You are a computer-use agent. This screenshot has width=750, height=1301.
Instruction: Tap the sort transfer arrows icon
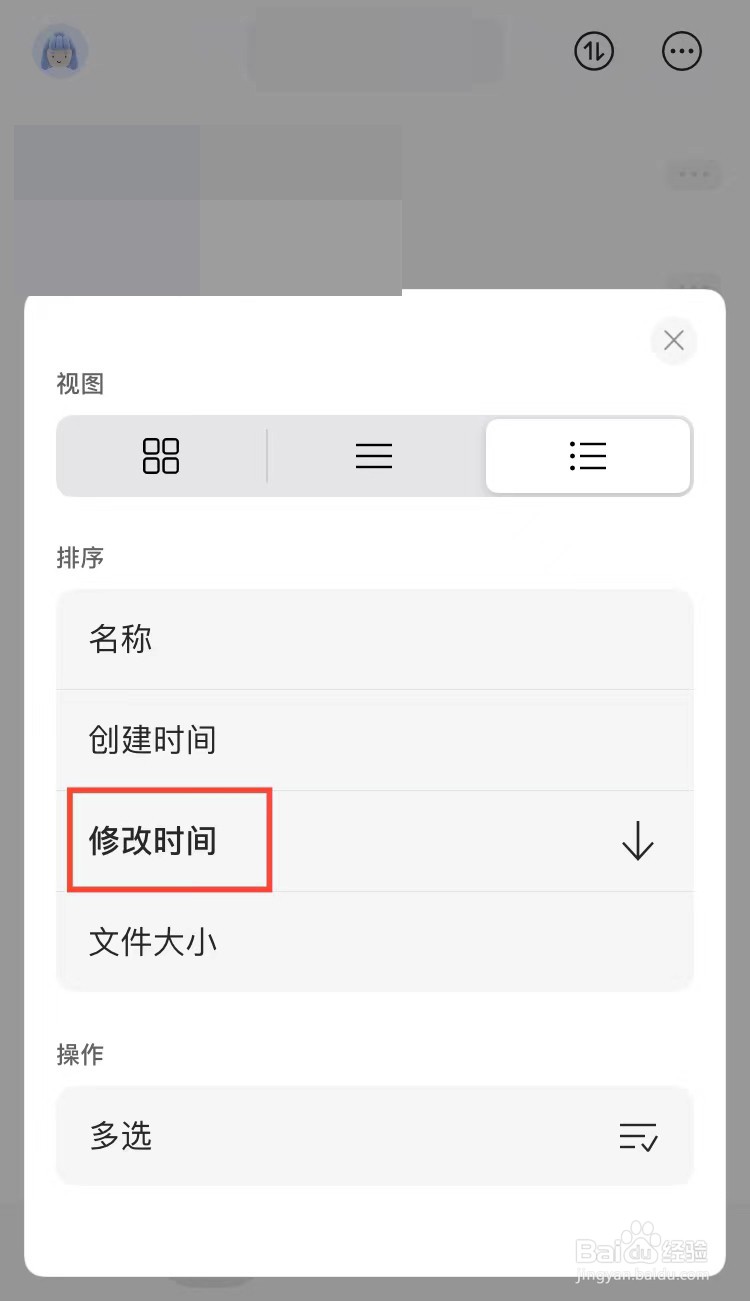click(594, 51)
